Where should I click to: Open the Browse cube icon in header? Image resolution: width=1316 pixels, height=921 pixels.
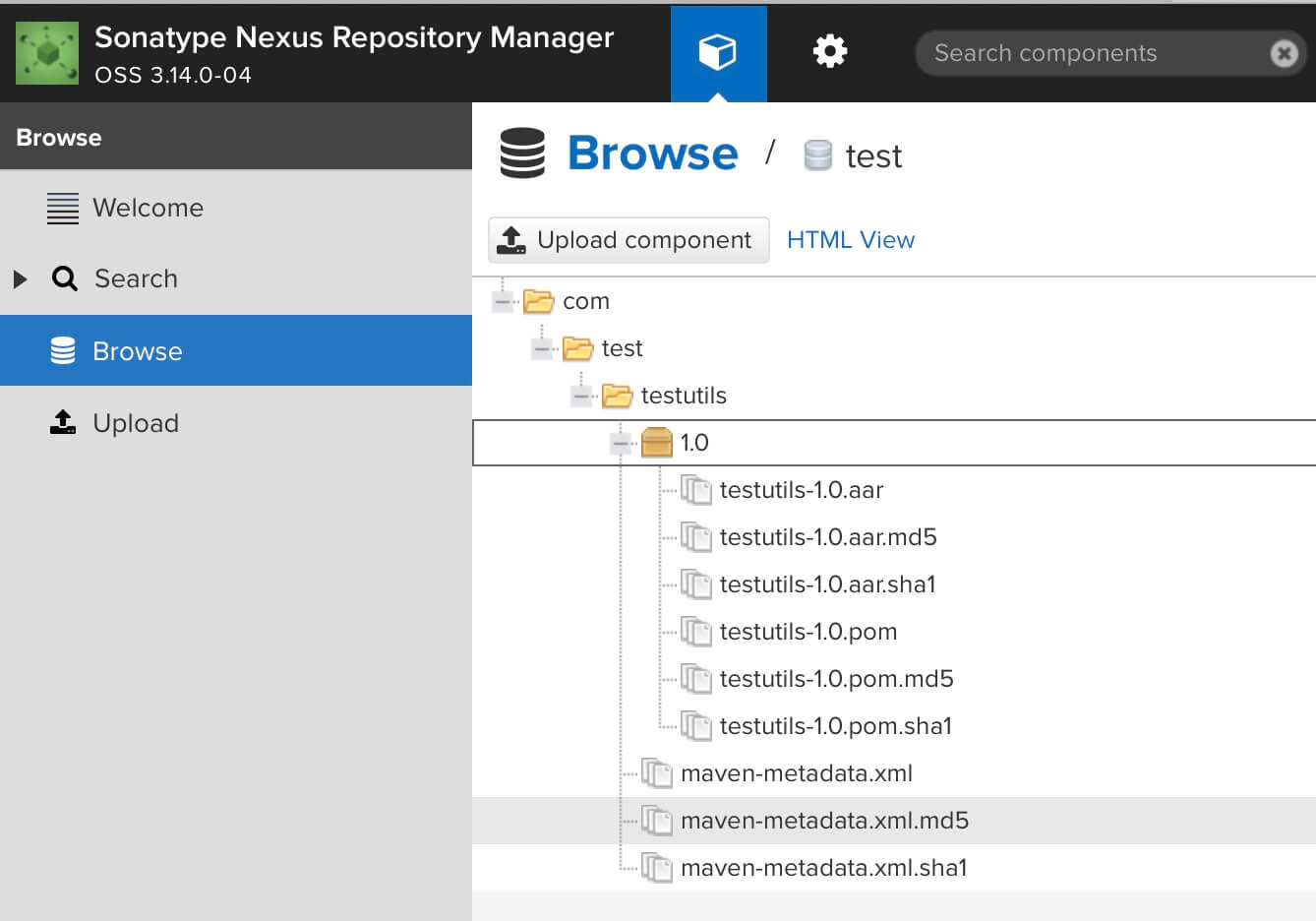718,52
